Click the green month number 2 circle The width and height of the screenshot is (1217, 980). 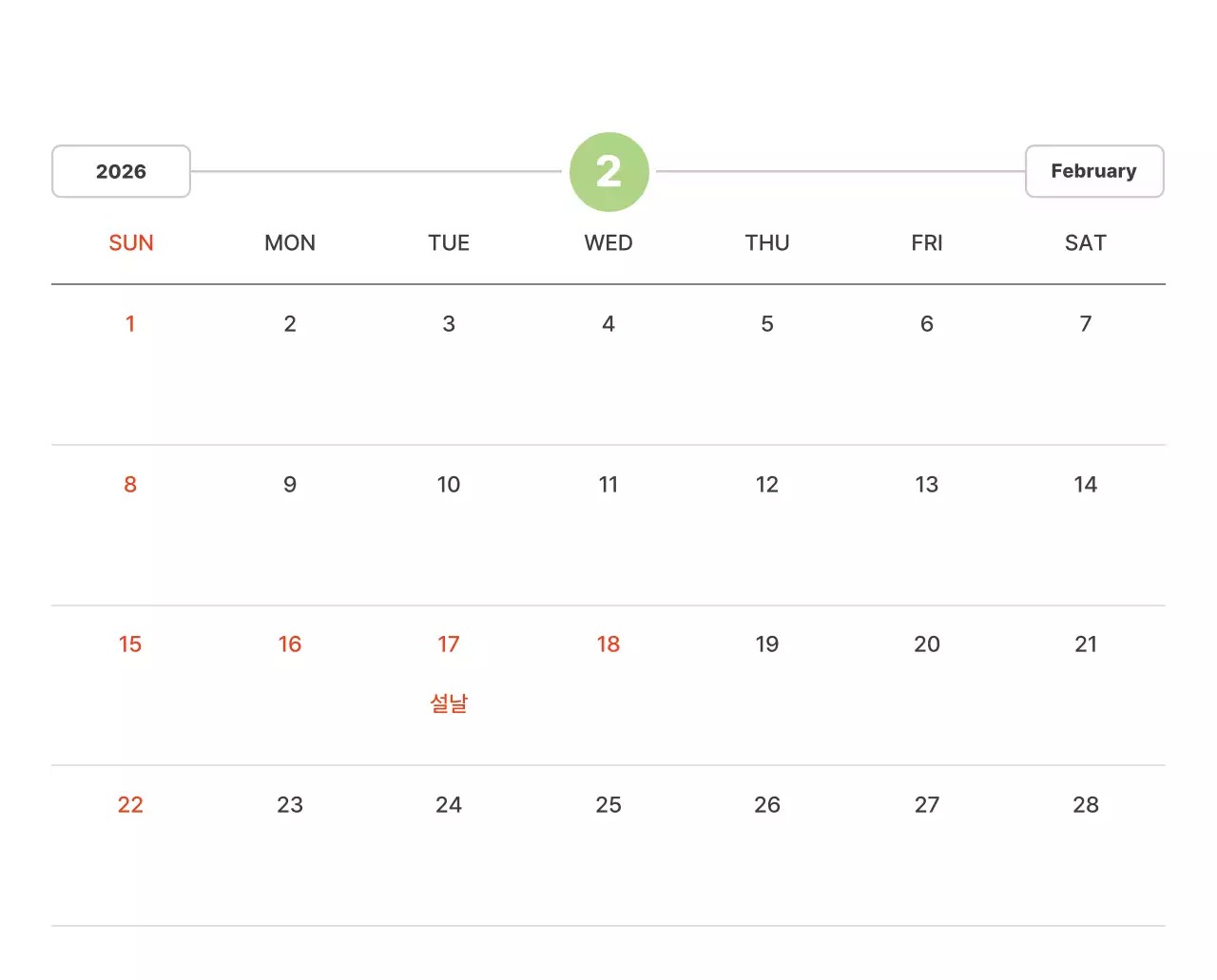(x=608, y=172)
